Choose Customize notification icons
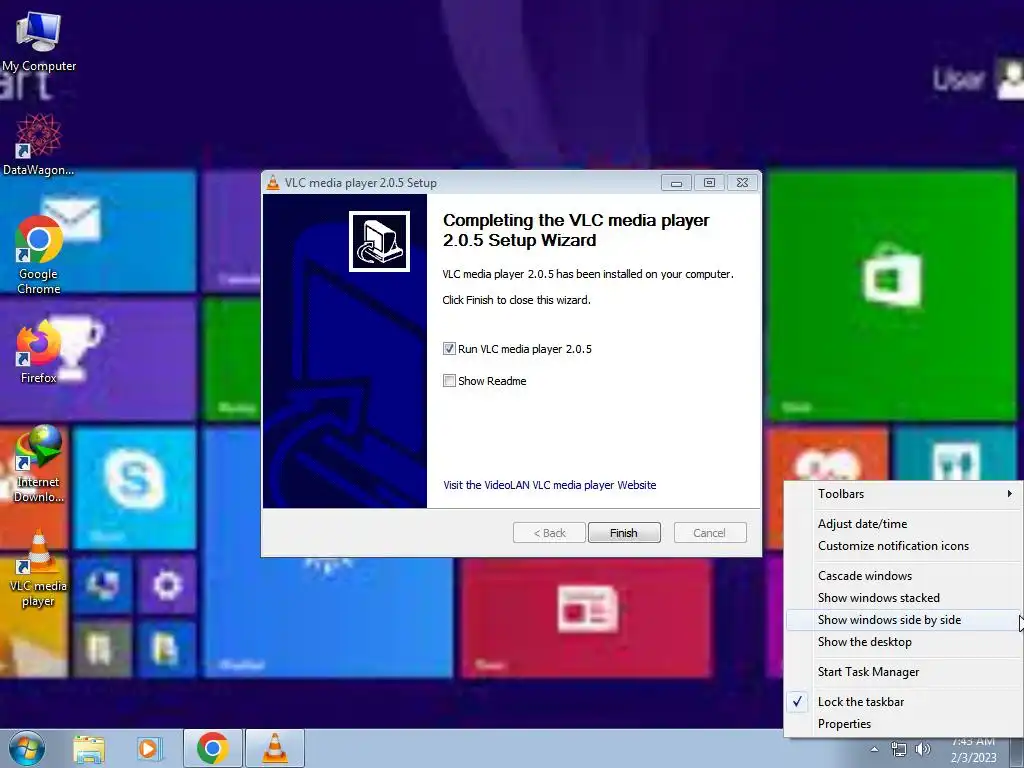The image size is (1024, 768). click(903, 546)
